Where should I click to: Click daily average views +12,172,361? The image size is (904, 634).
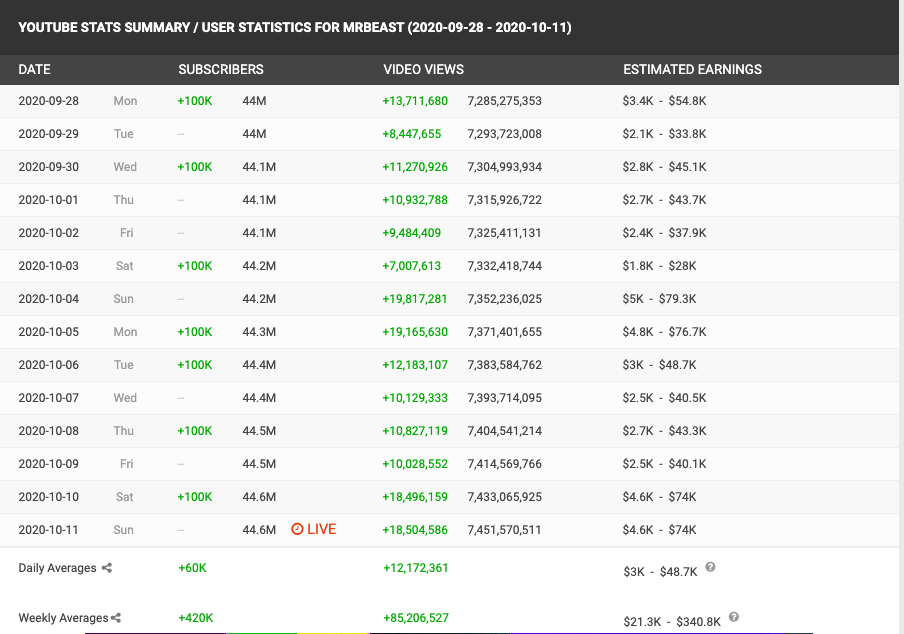(416, 568)
